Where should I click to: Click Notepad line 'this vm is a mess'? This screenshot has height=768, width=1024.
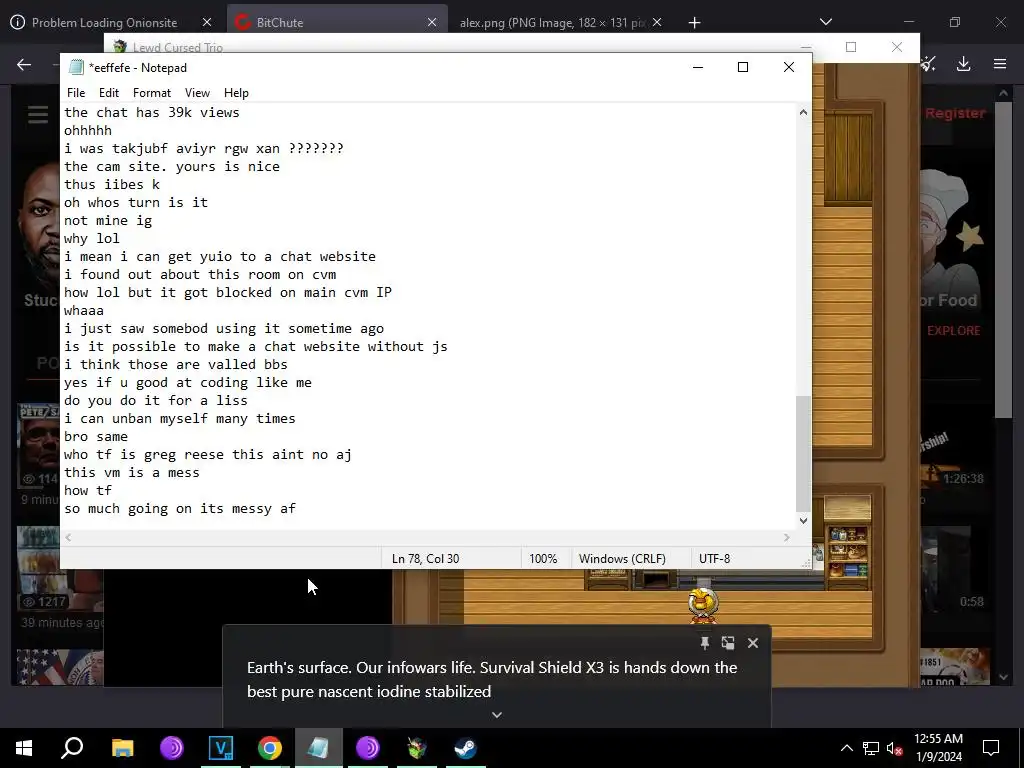[132, 472]
